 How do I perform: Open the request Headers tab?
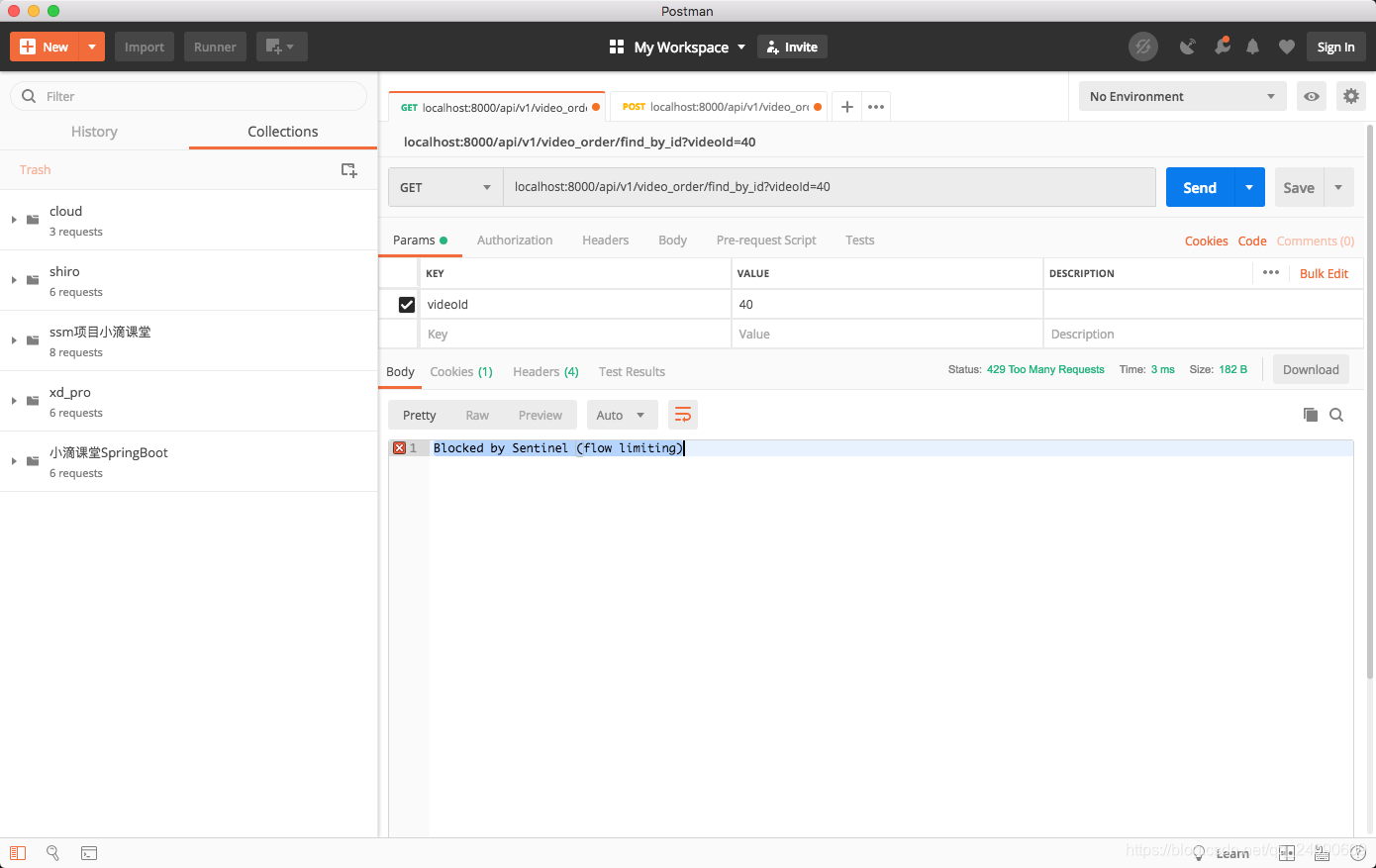[606, 241]
